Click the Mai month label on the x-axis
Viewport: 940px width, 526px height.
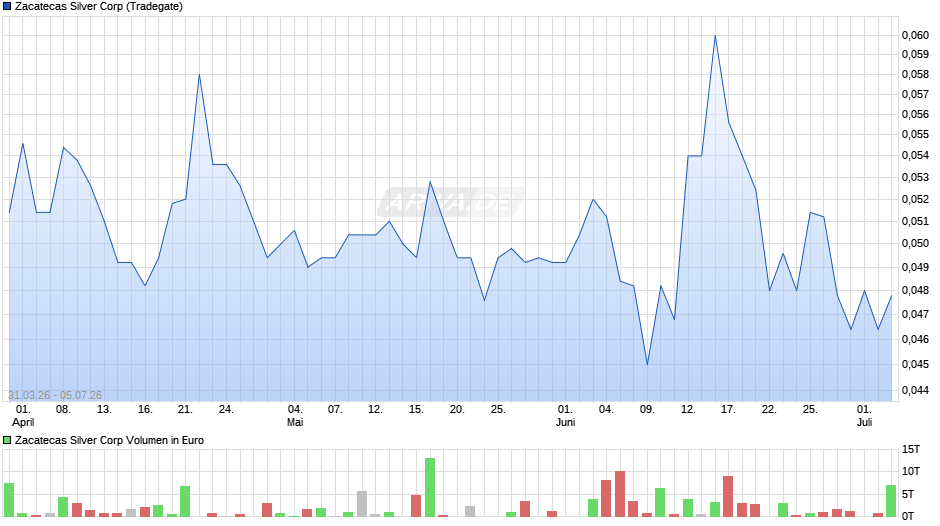coord(295,422)
